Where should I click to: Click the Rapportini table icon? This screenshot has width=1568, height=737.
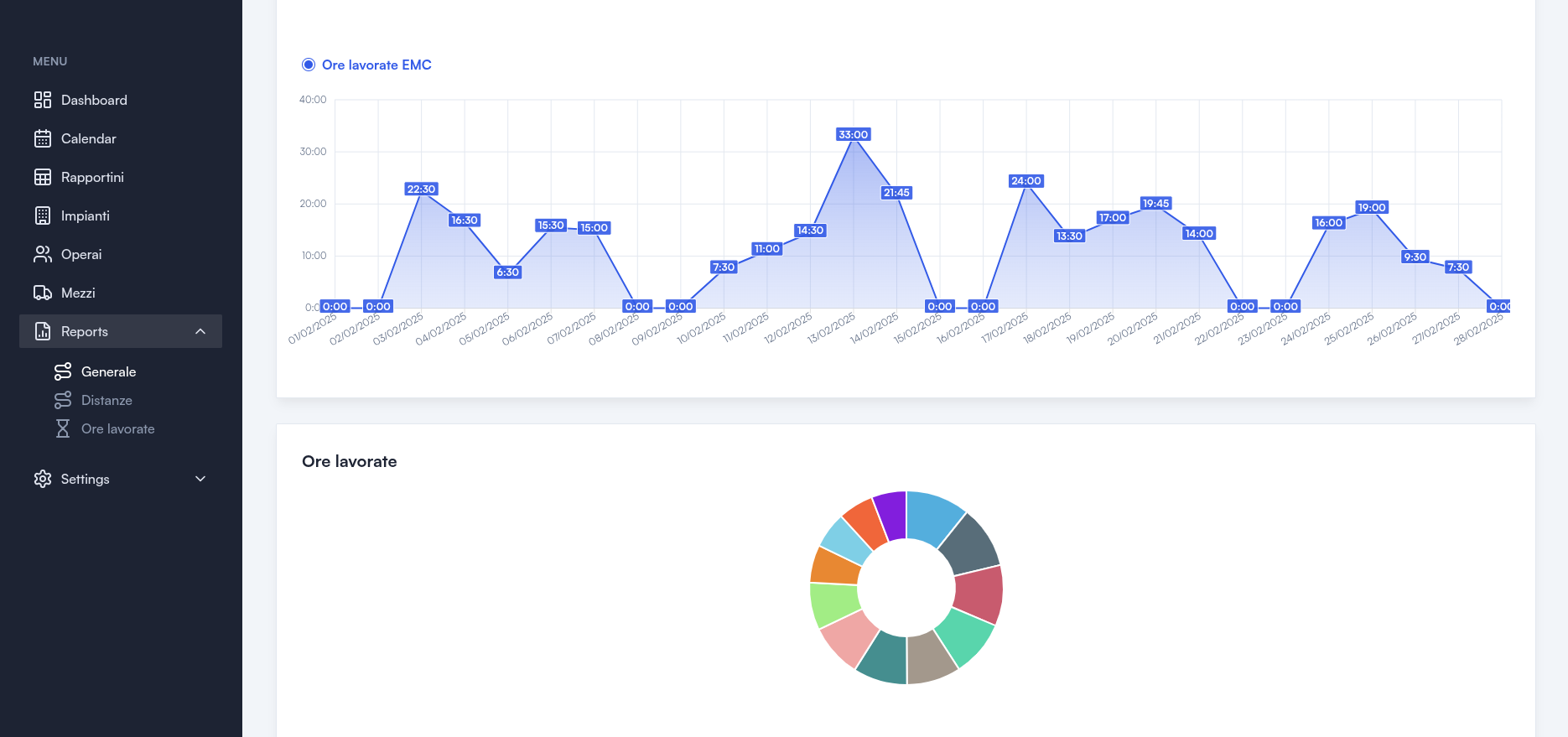pyautogui.click(x=43, y=177)
